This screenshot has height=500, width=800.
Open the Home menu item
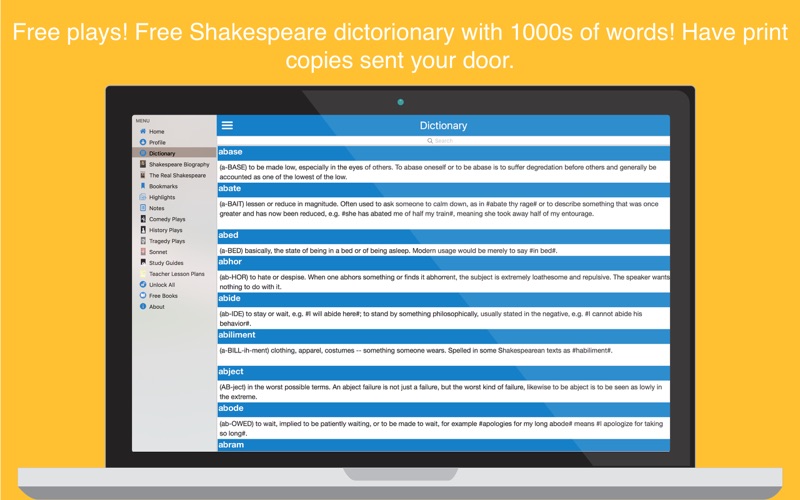(157, 132)
